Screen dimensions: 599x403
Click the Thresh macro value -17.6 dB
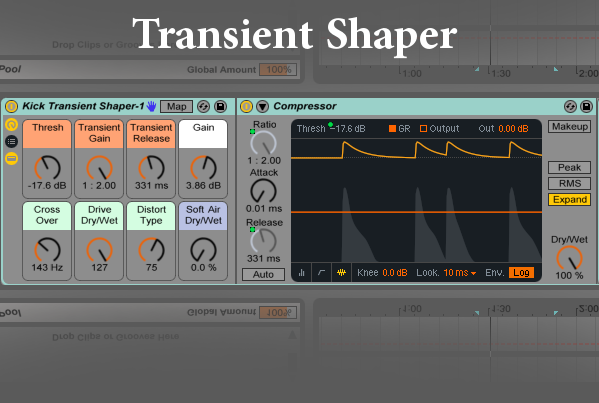coord(47,186)
